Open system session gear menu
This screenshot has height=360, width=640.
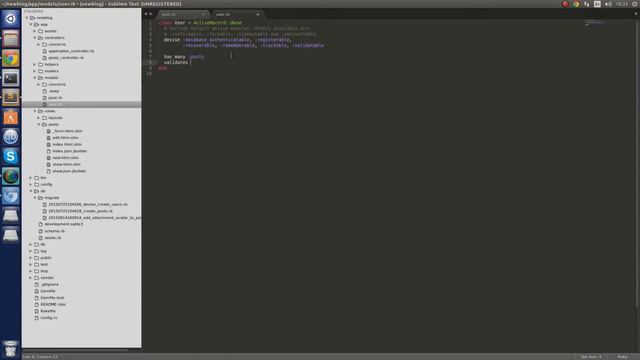click(635, 4)
